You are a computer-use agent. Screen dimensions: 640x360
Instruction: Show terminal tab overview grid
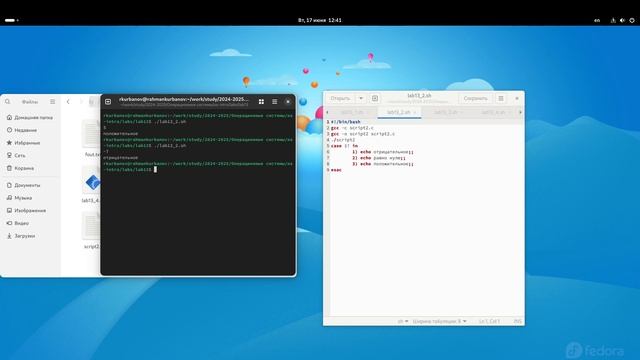click(261, 102)
